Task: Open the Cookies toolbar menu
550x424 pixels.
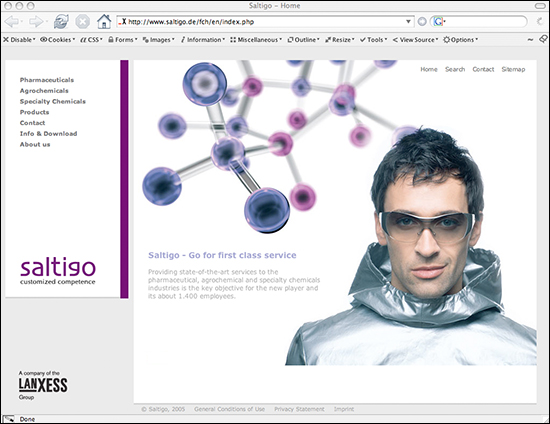Action: point(58,40)
